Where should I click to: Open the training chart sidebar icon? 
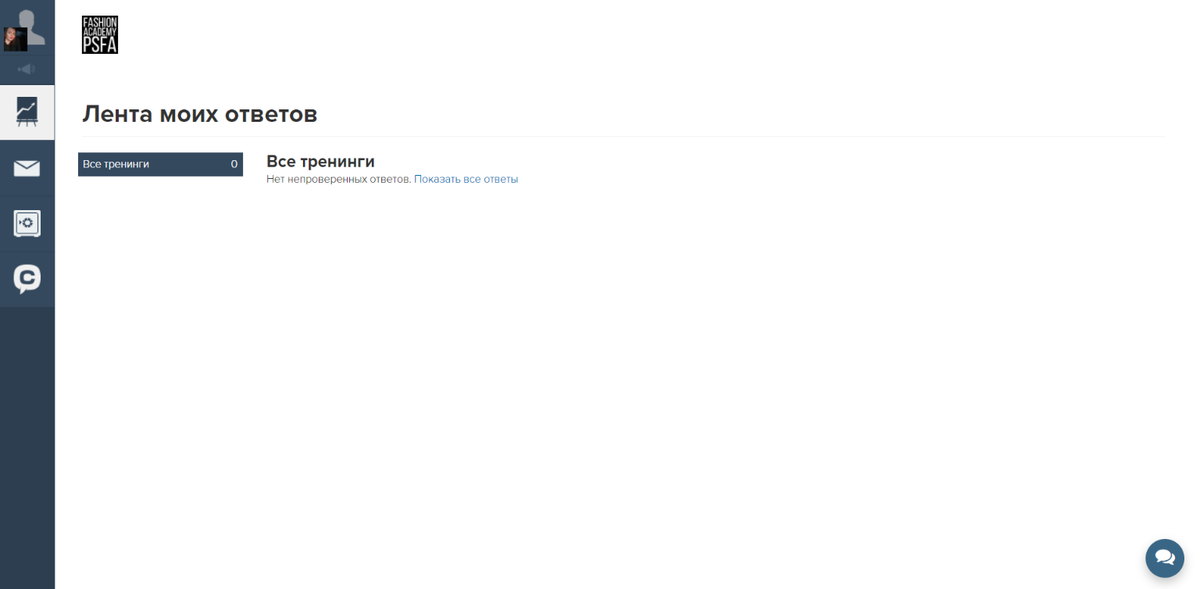[x=27, y=111]
